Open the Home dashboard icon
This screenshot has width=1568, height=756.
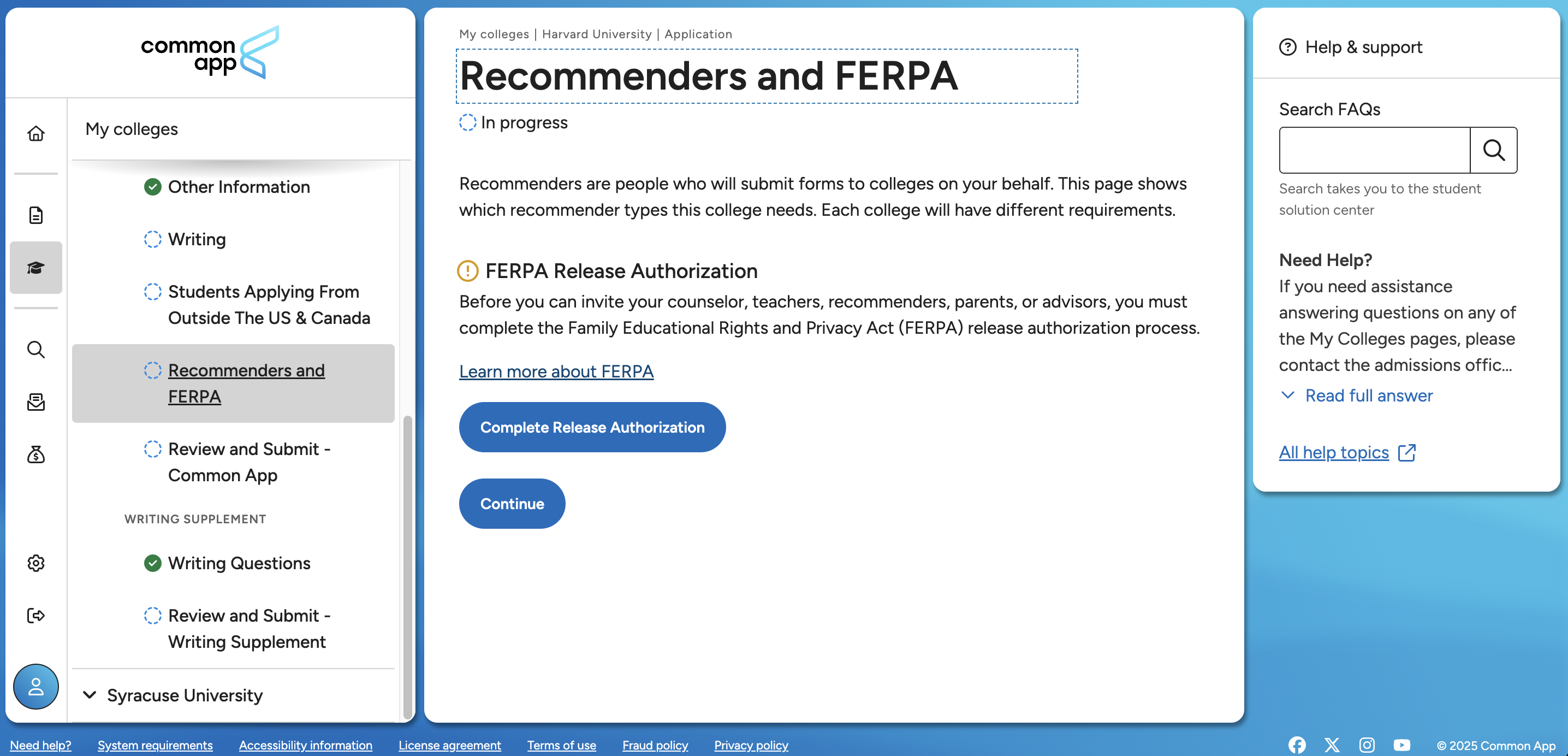point(36,133)
